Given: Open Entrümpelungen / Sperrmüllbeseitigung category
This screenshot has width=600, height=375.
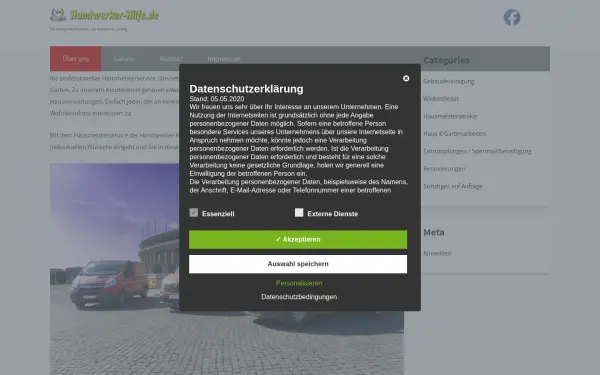Looking at the screenshot, I should point(477,151).
